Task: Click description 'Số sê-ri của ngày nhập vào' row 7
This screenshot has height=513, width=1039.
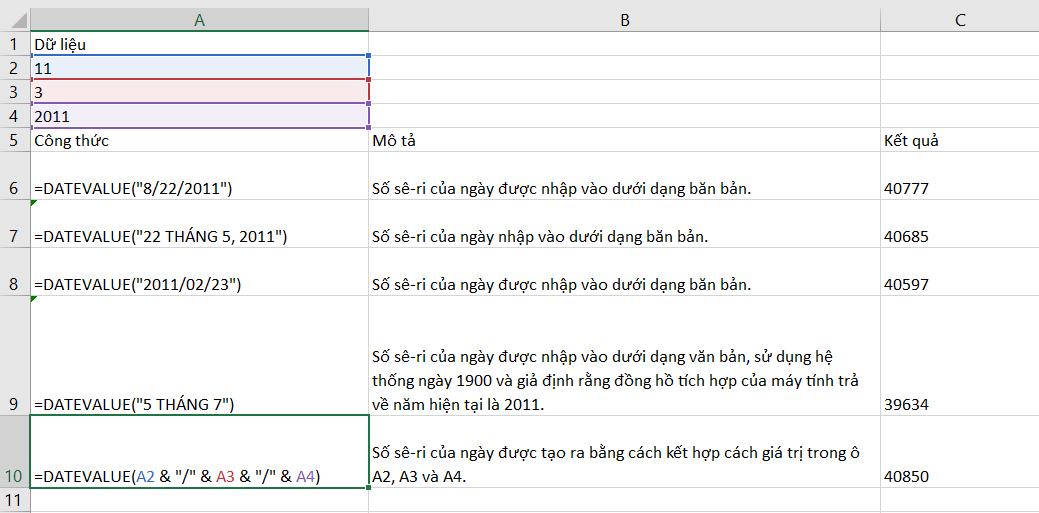Action: click(624, 224)
